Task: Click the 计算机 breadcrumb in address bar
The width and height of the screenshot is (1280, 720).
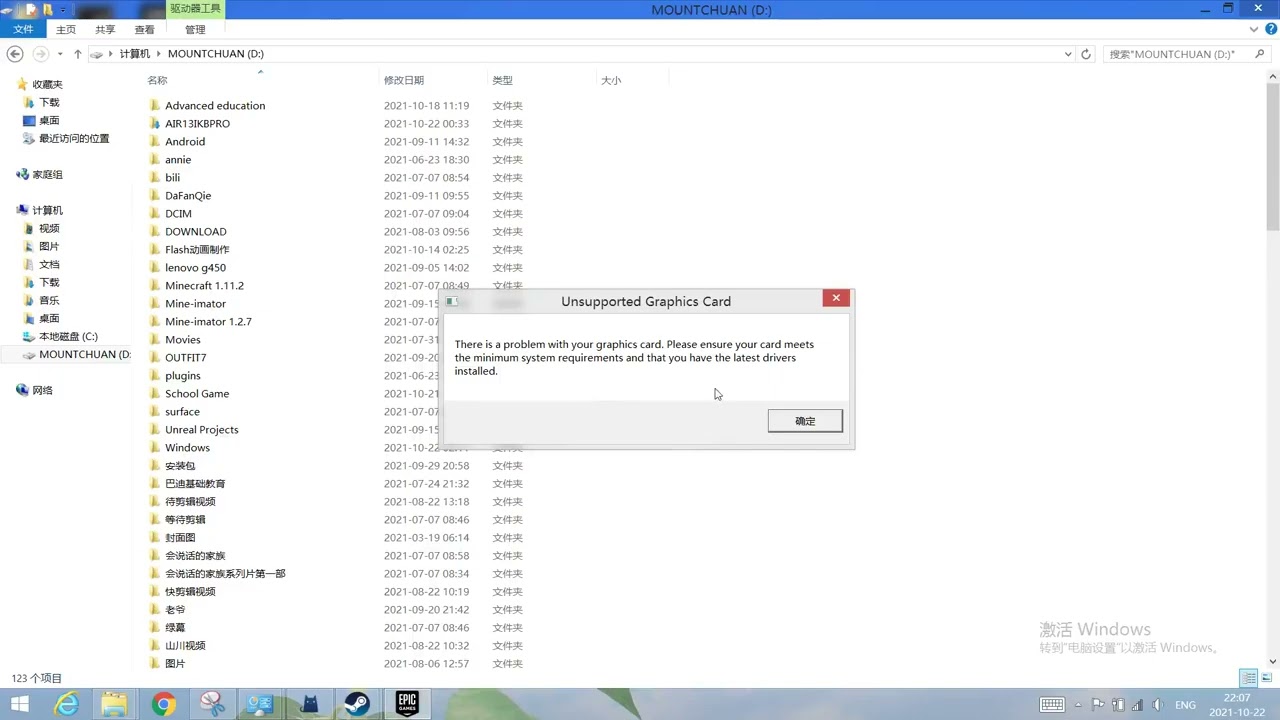Action: click(x=135, y=54)
